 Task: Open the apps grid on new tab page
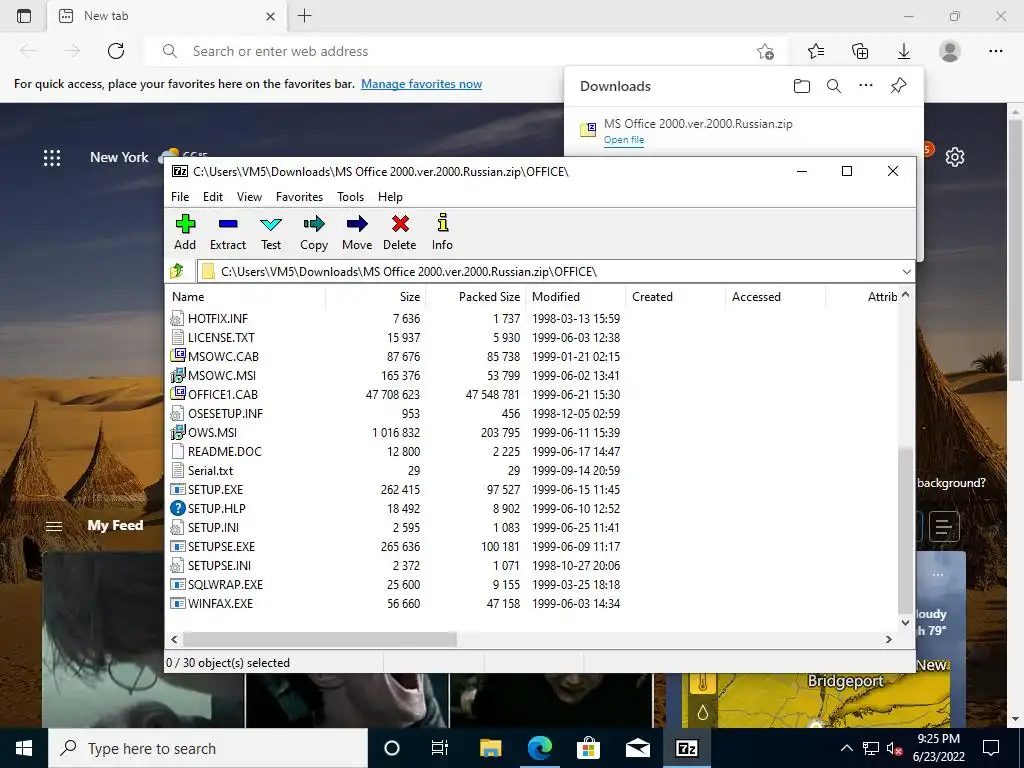pyautogui.click(x=52, y=157)
